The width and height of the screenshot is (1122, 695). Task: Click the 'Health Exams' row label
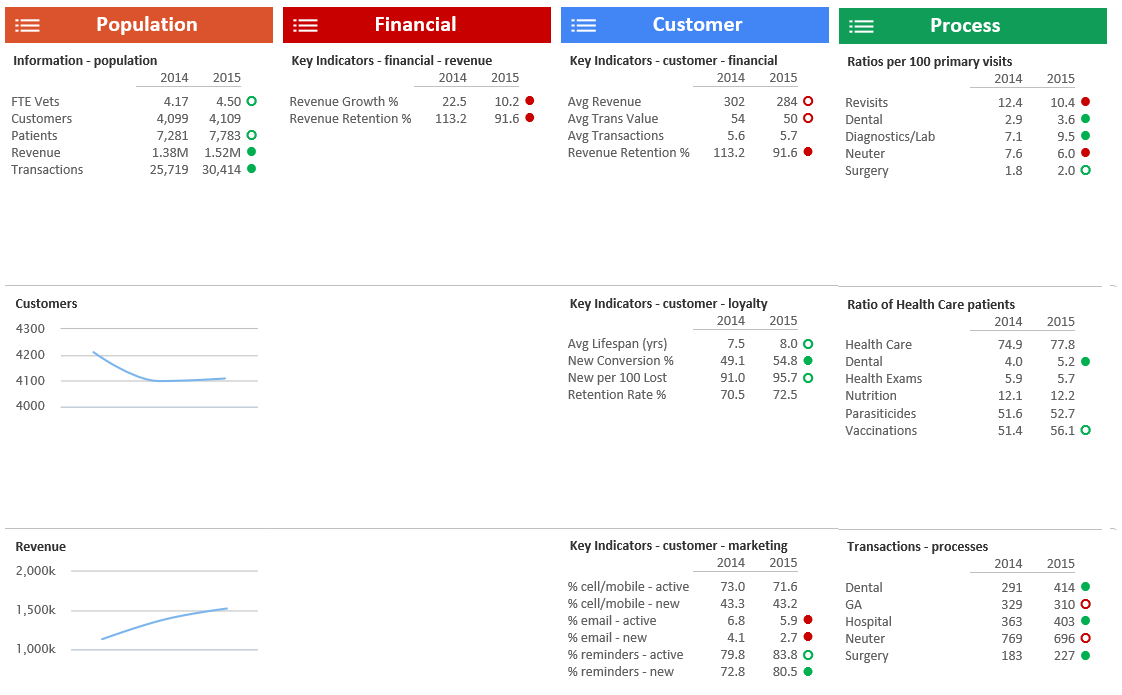point(884,379)
